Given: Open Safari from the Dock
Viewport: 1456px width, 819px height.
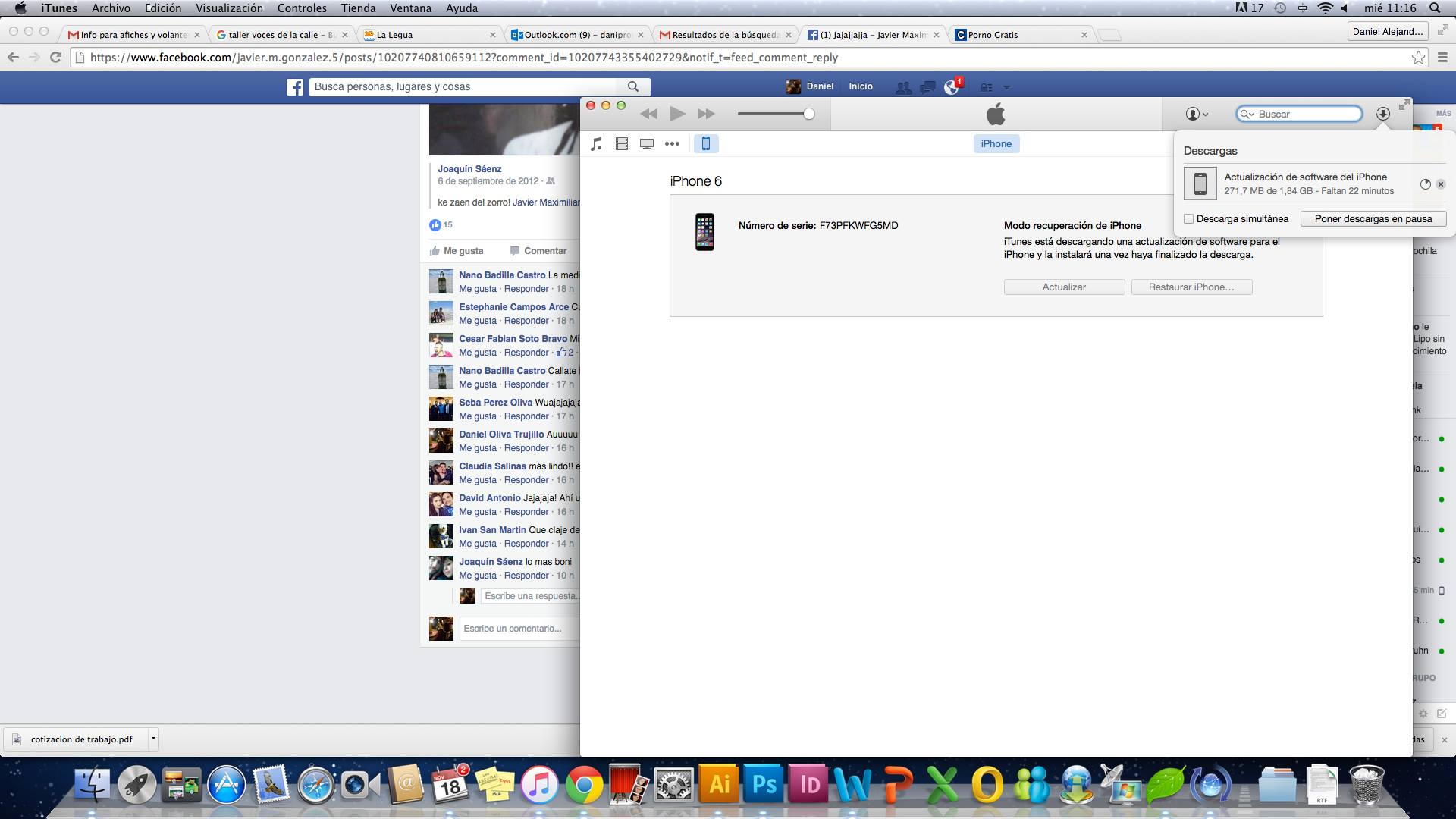Looking at the screenshot, I should [x=315, y=785].
